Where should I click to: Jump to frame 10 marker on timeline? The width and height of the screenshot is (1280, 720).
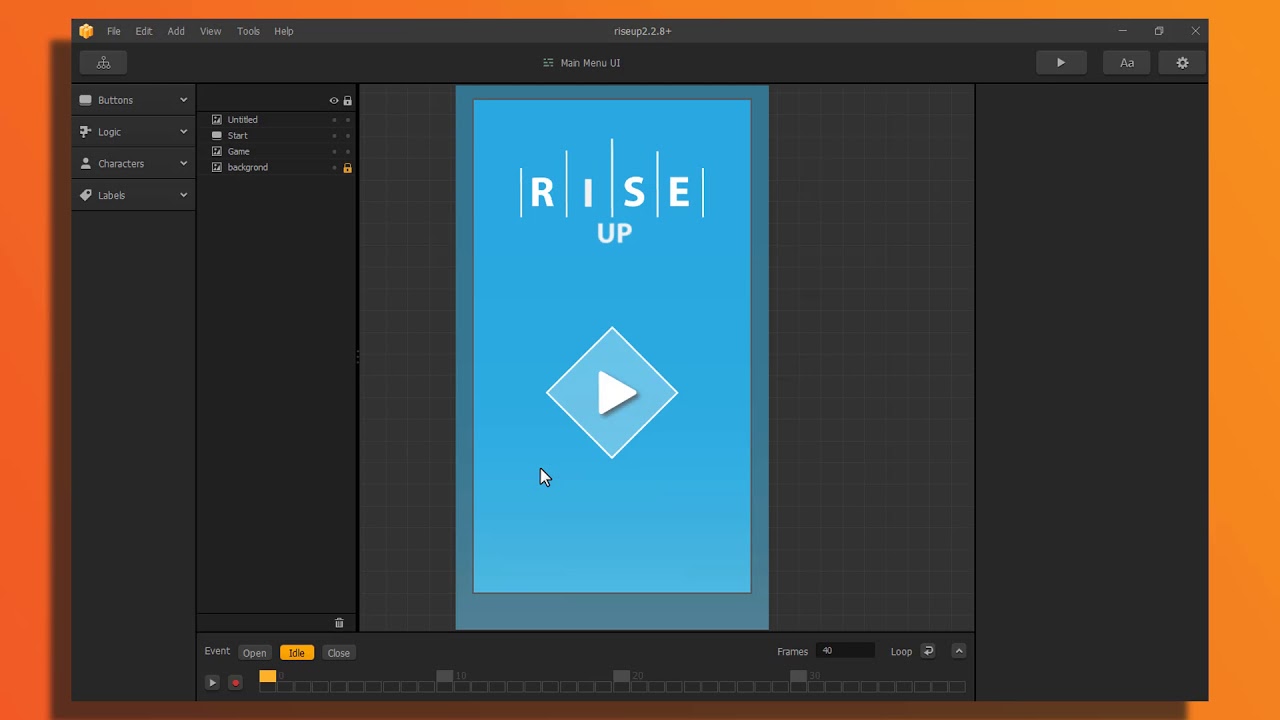(444, 677)
